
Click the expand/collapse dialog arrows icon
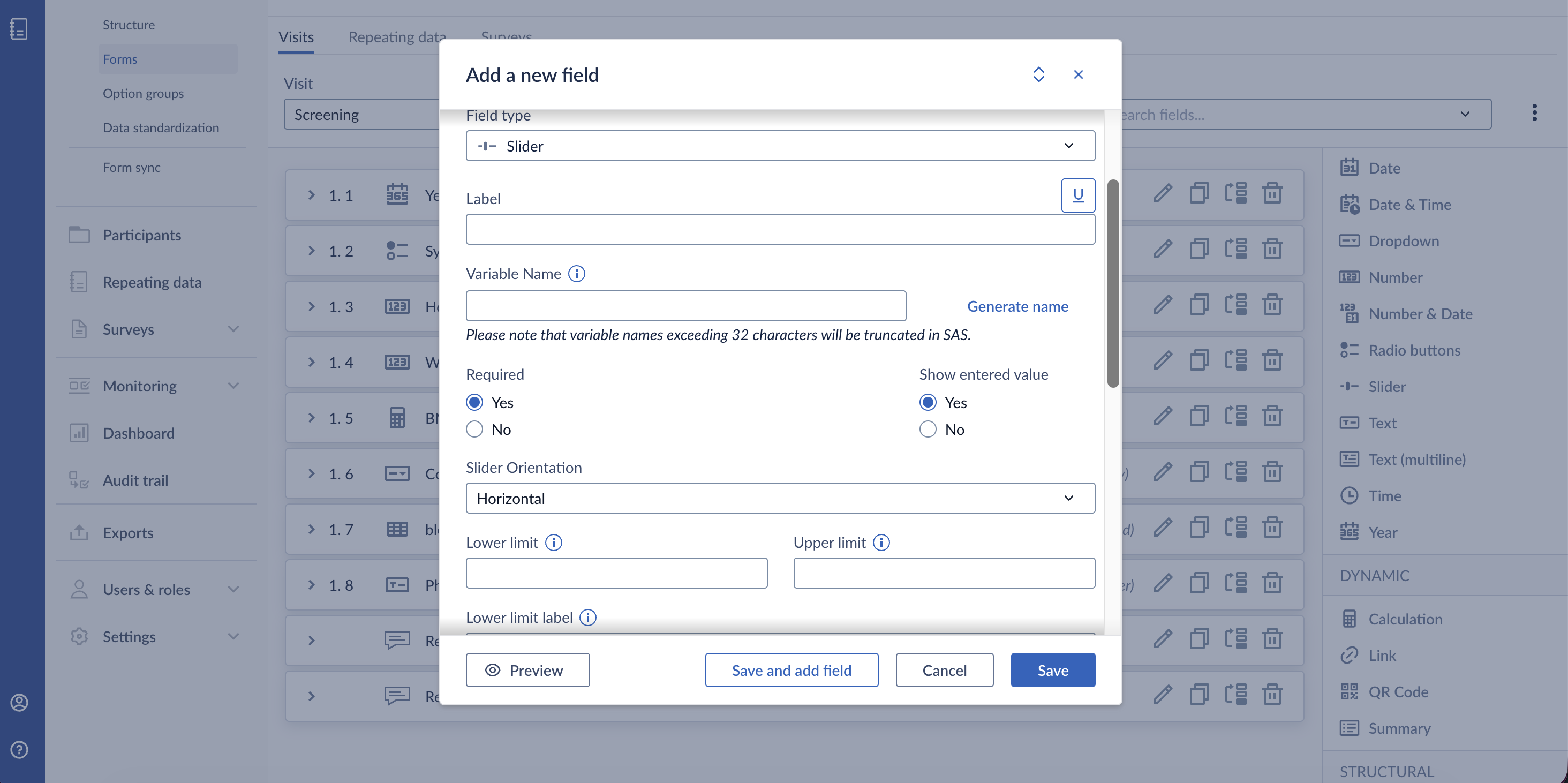[x=1039, y=74]
